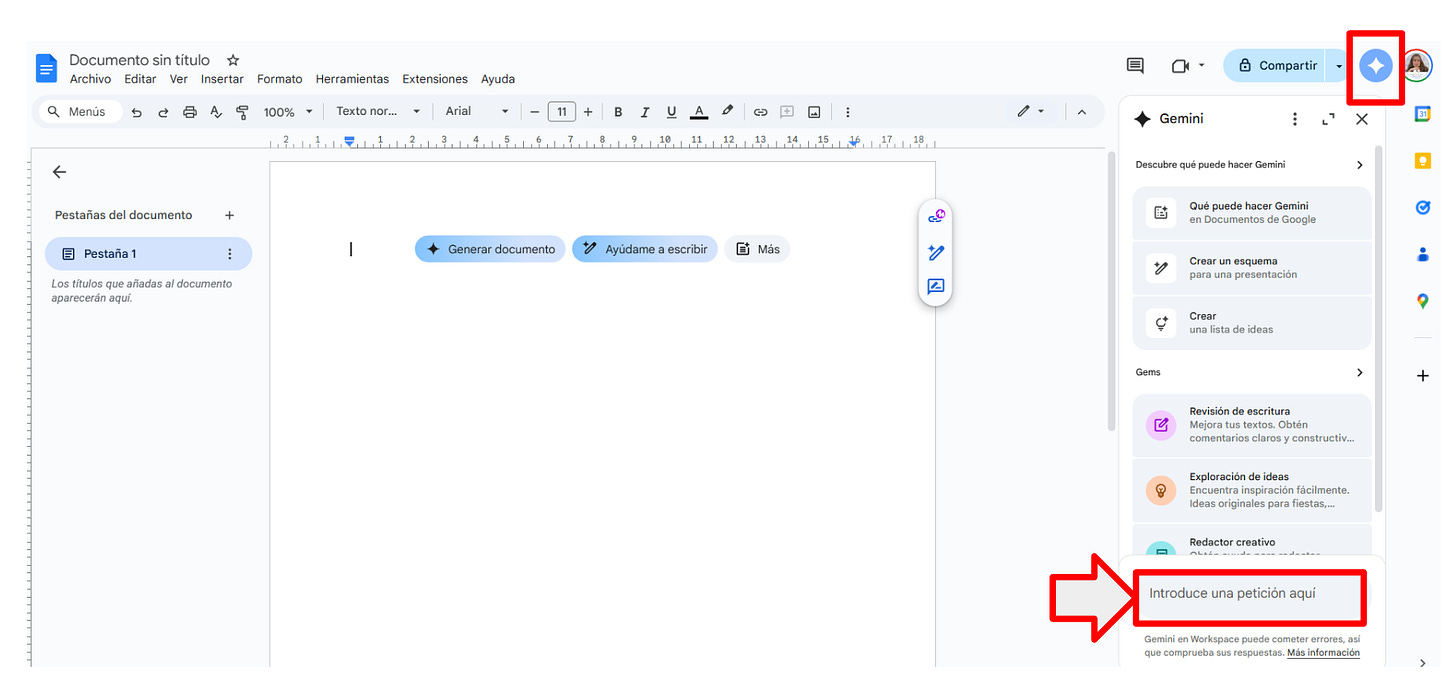1456x673 pixels.
Task: Click the redo arrow in toolbar
Action: point(163,112)
